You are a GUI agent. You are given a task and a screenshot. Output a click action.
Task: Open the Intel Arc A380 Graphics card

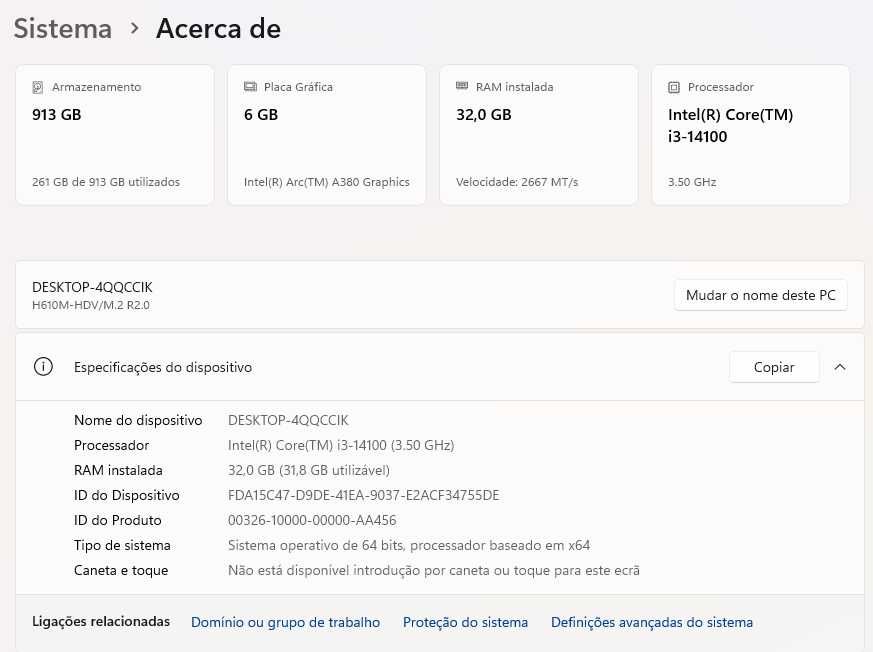click(327, 135)
